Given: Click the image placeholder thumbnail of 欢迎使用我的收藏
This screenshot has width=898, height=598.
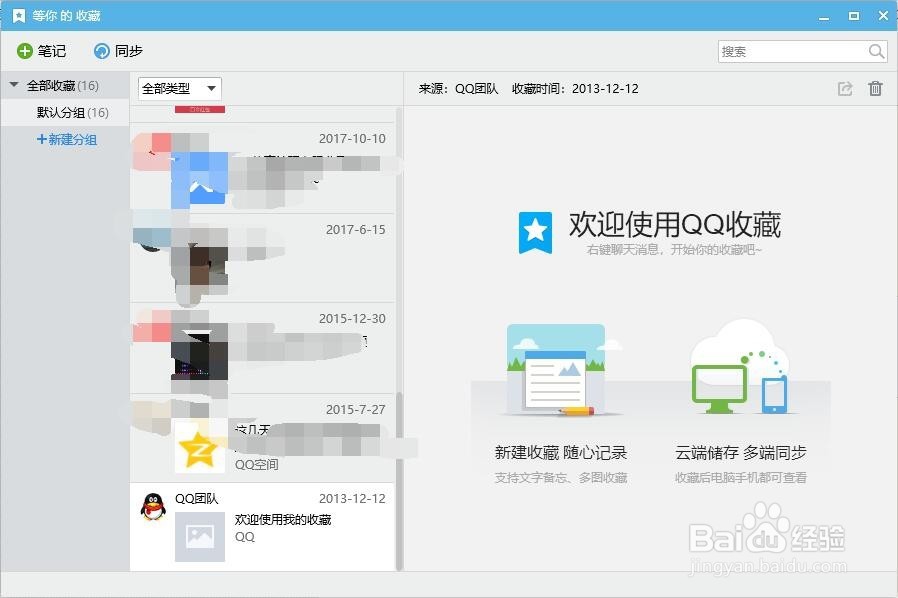Looking at the screenshot, I should tap(199, 536).
